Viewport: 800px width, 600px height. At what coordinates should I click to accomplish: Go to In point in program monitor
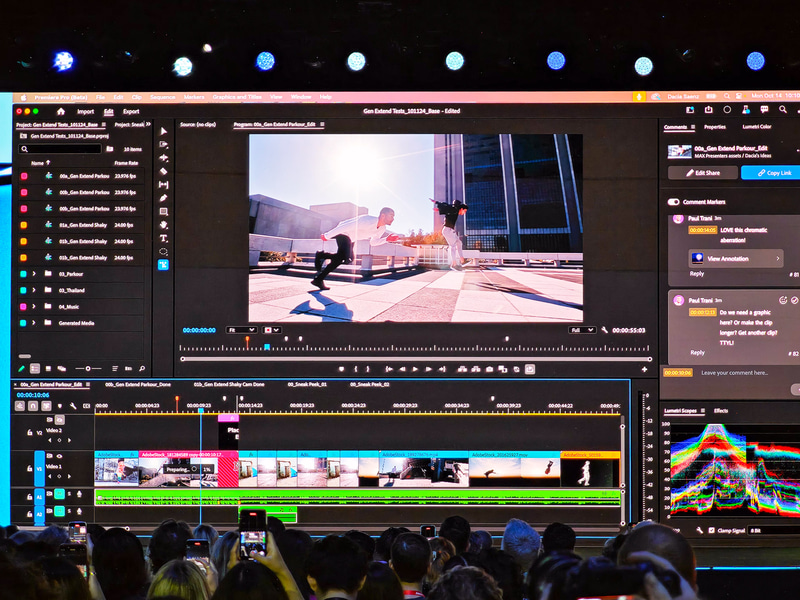[389, 369]
